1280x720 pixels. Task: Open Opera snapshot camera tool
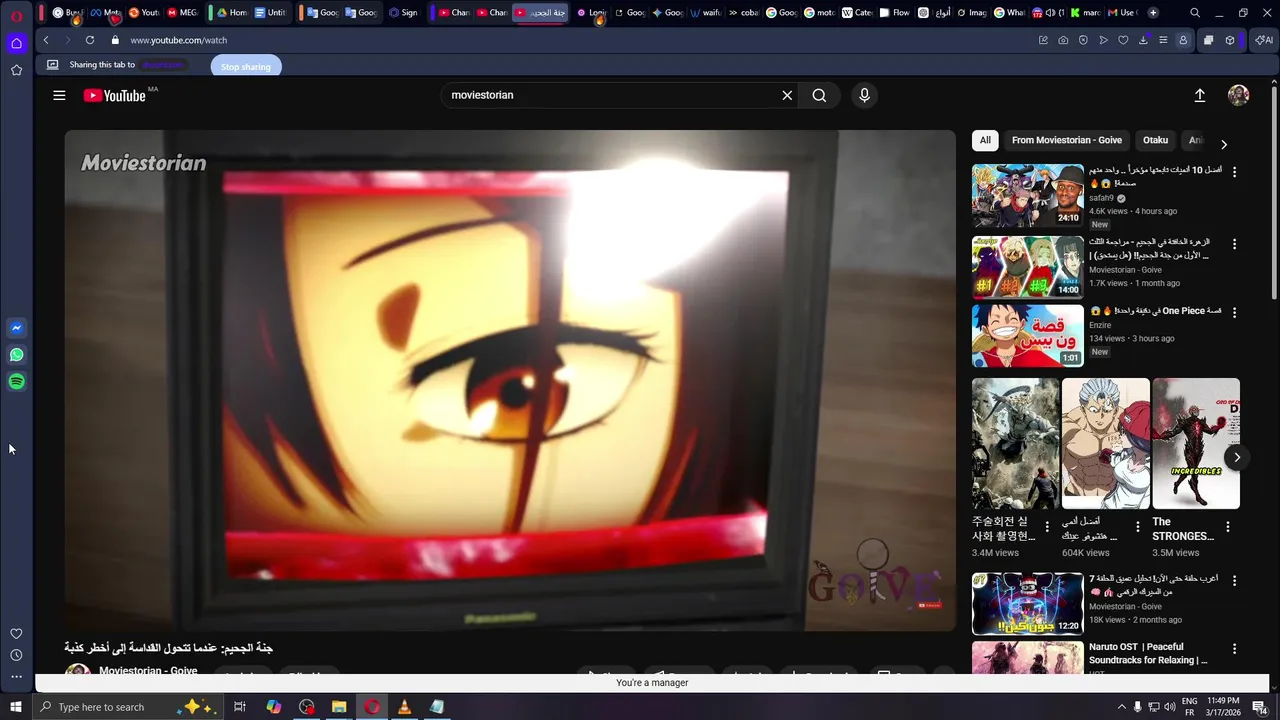tap(1063, 40)
